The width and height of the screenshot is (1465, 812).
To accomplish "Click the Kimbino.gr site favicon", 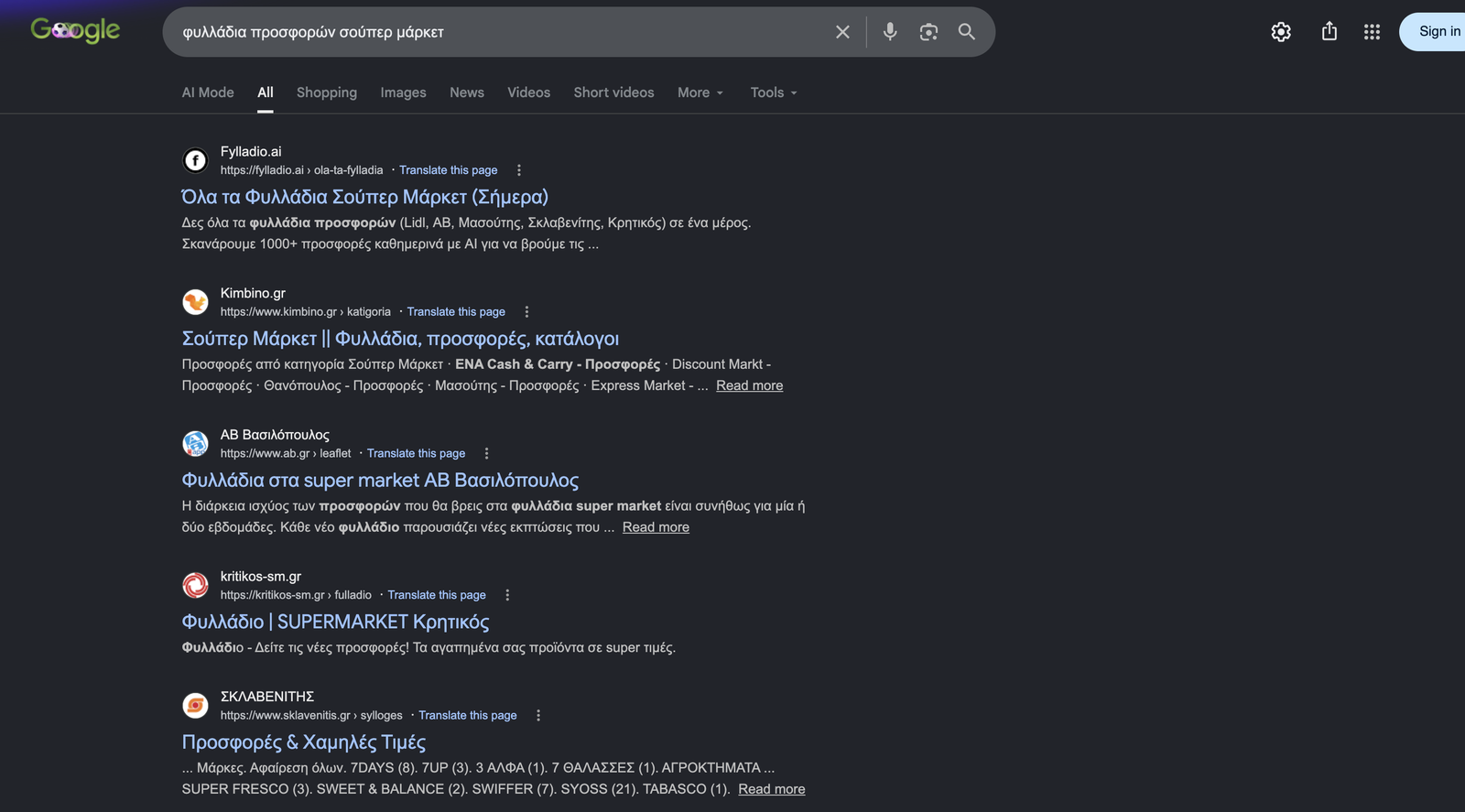I will click(195, 302).
